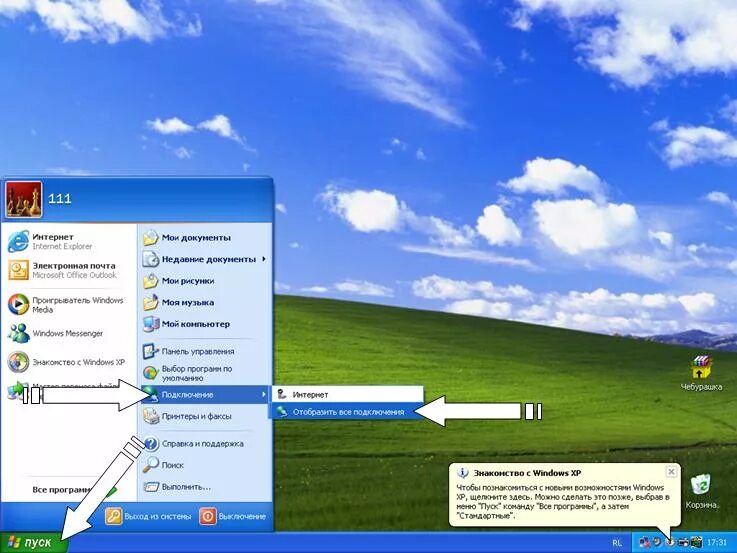
Task: Open Поиск from the Start menu
Action: coord(205,465)
